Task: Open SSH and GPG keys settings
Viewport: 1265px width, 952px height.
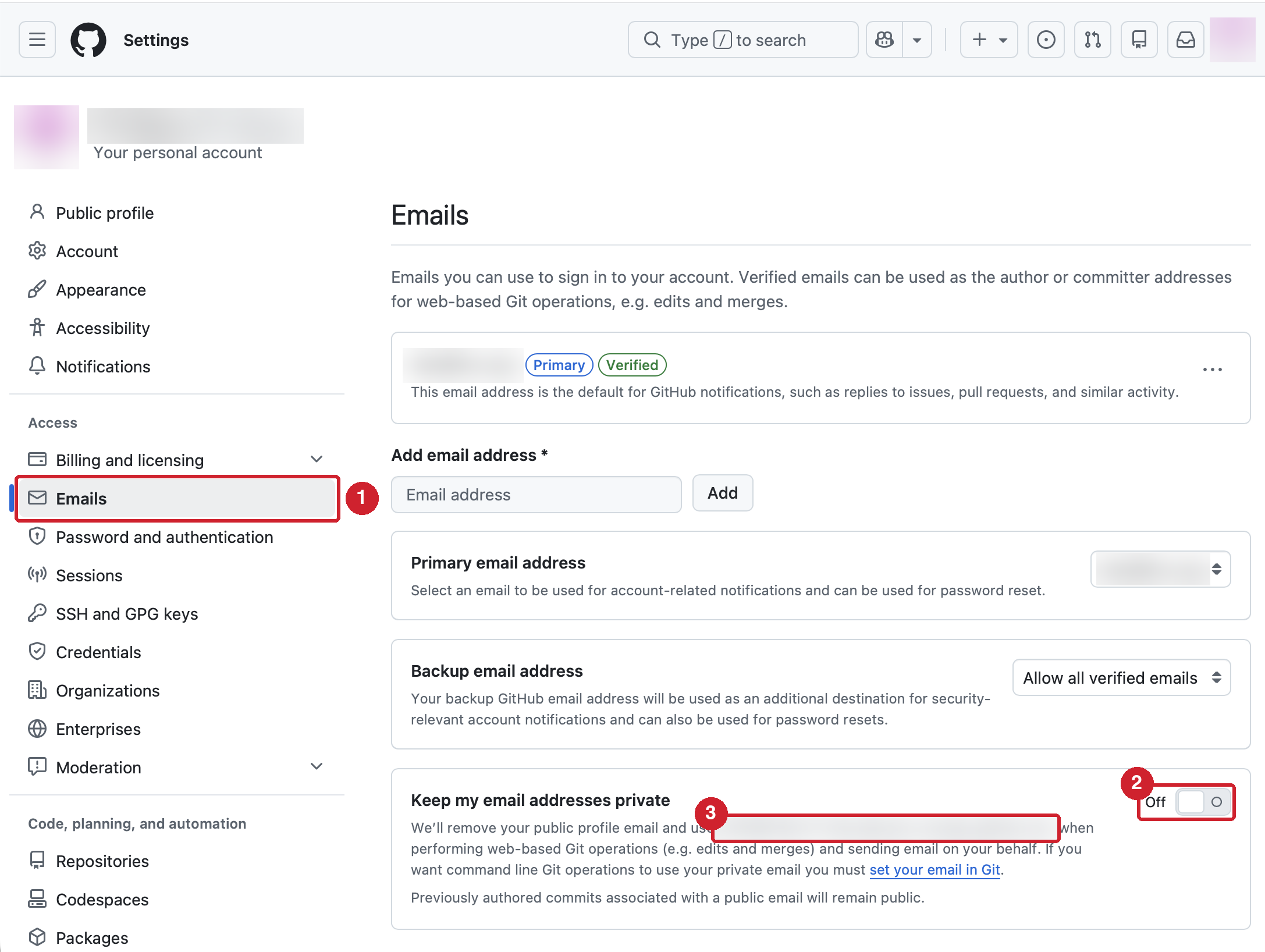Action: (127, 614)
